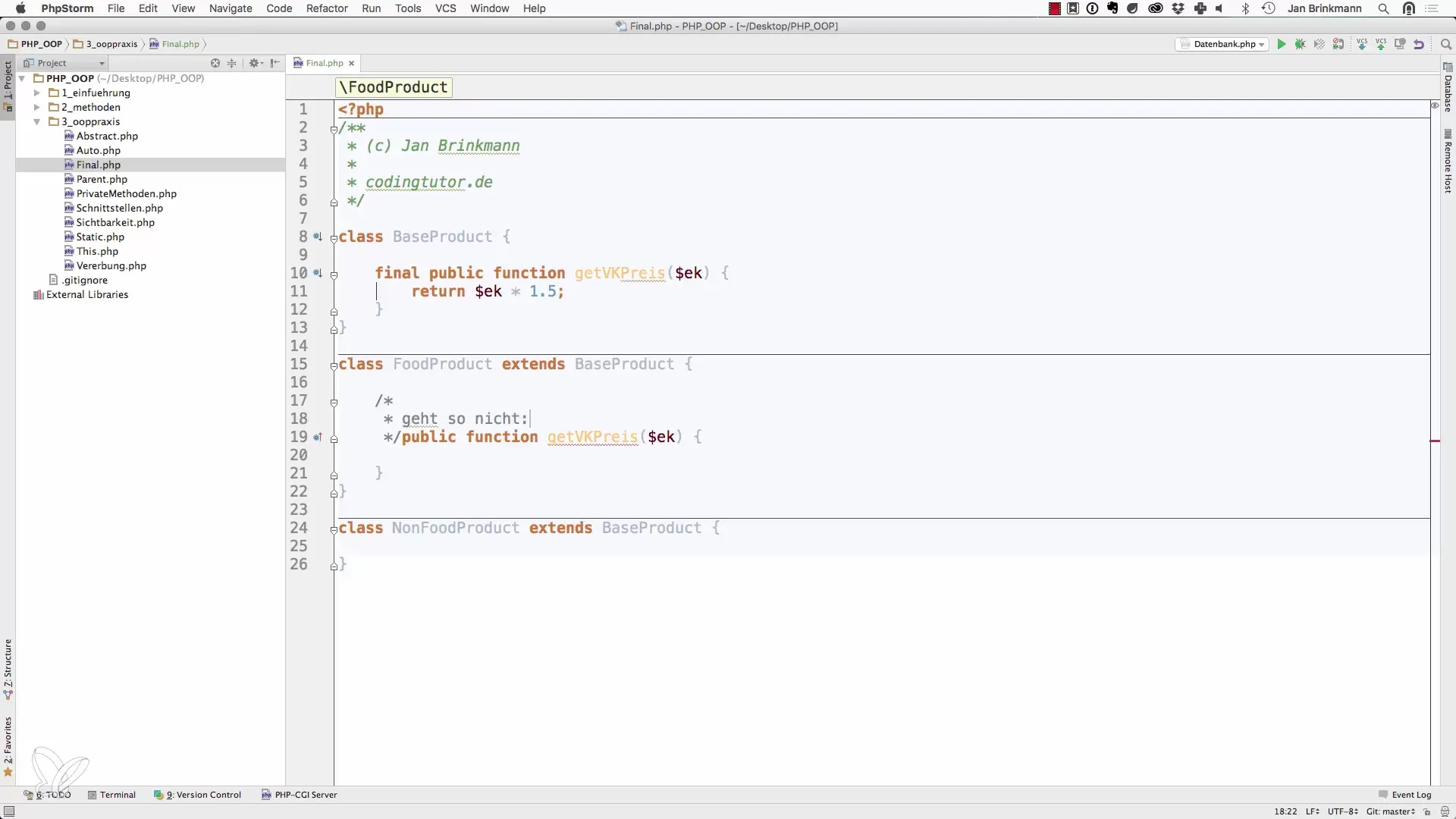
Task: Open the Code menu
Action: [279, 8]
